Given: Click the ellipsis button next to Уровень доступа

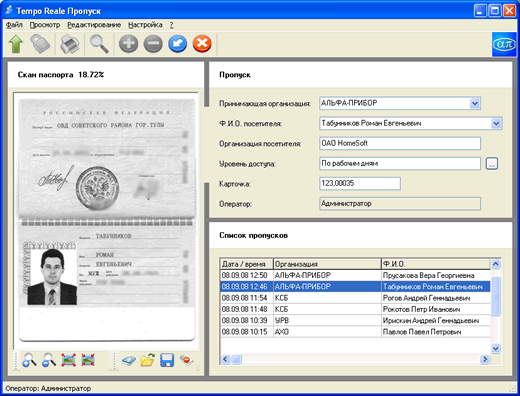Looking at the screenshot, I should click(x=492, y=164).
